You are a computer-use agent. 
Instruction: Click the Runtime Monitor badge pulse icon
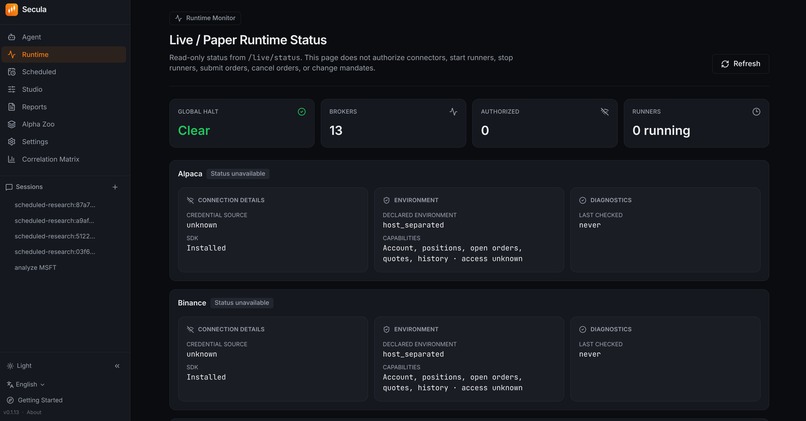[x=178, y=18]
